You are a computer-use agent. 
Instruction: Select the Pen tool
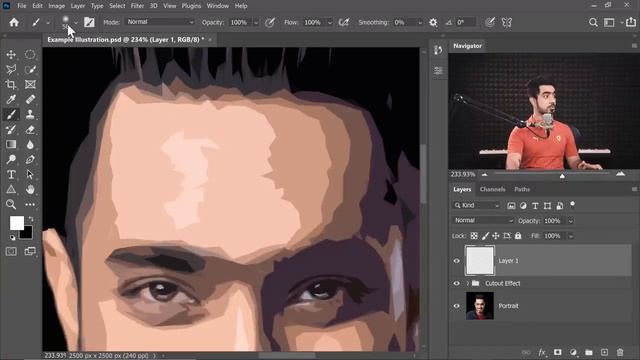point(30,159)
